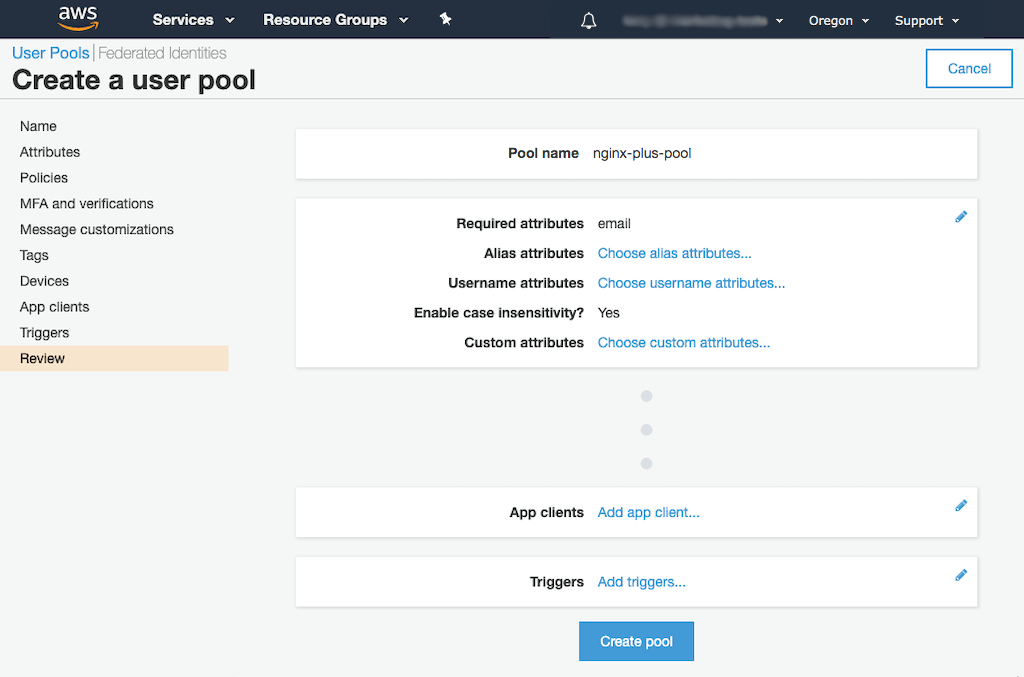Open the notifications bell icon
The image size is (1024, 677).
588,21
